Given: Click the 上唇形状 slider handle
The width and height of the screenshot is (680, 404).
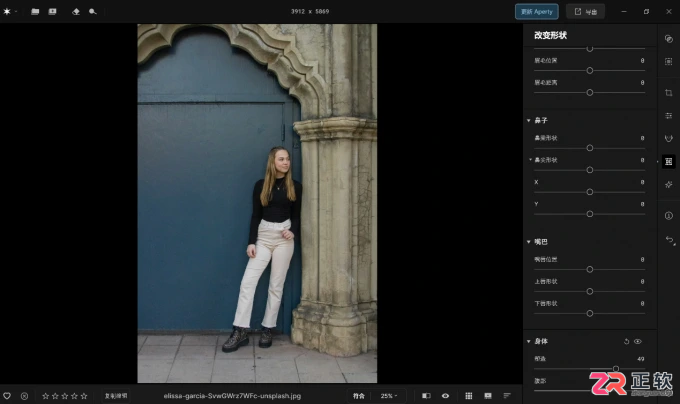Looking at the screenshot, I should click(590, 291).
